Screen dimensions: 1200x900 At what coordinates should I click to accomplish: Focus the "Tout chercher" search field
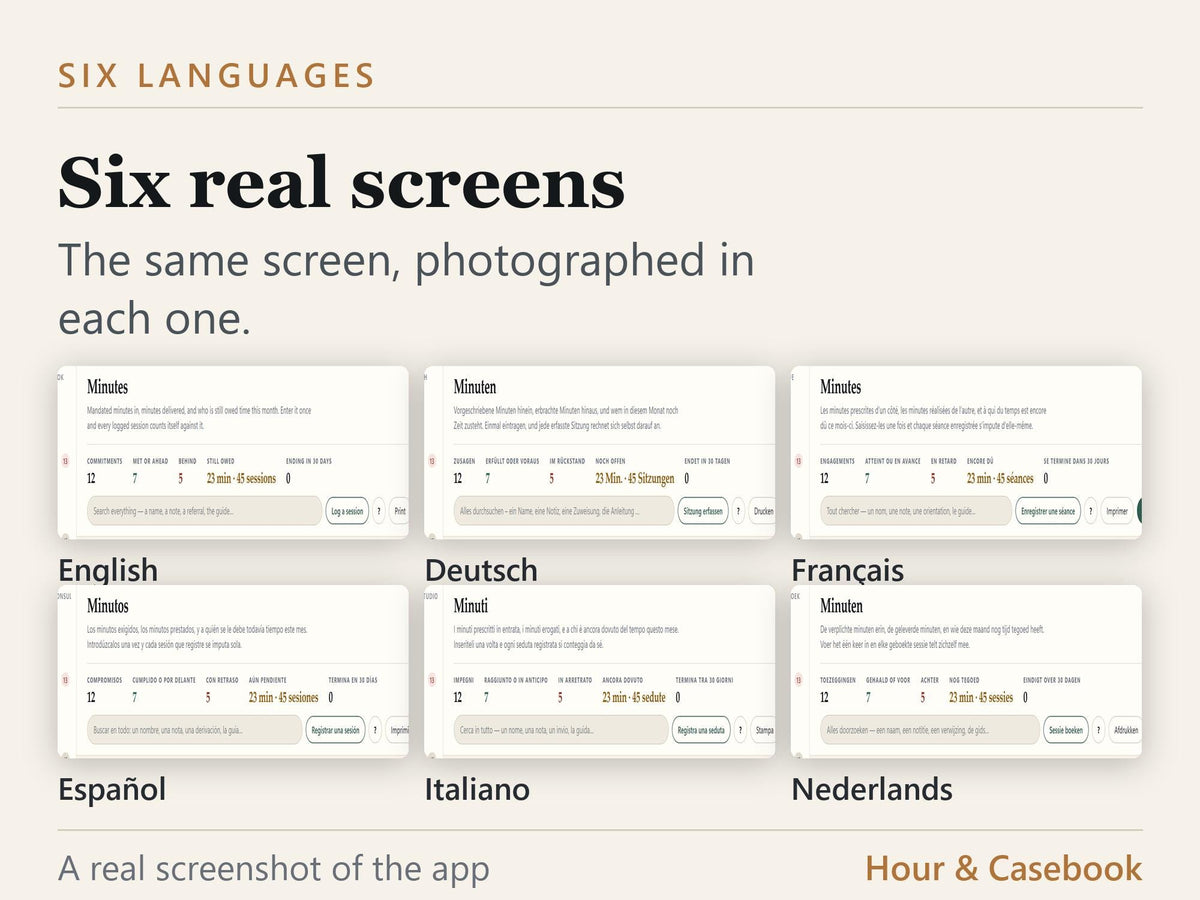point(915,511)
